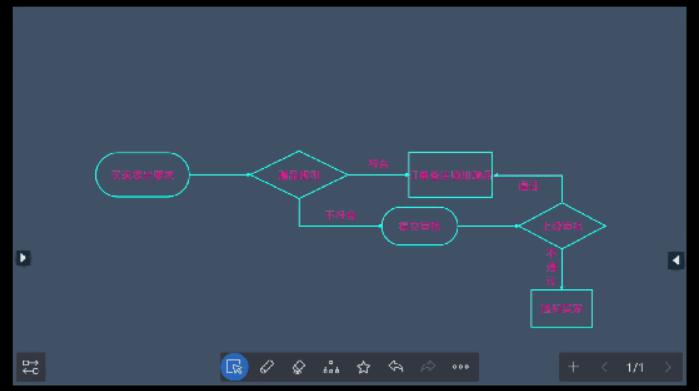699x391 pixels.
Task: Select the diamond shape on the right
Action: pyautogui.click(x=562, y=226)
